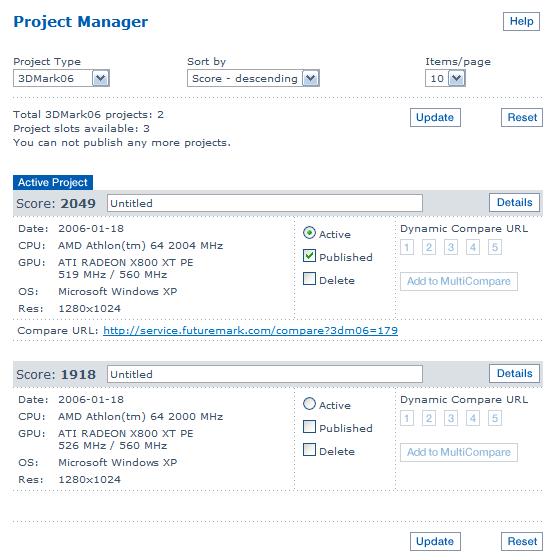Click Dynamic Compare slot 3 for score 2049
The width and height of the screenshot is (560, 560).
[451, 247]
